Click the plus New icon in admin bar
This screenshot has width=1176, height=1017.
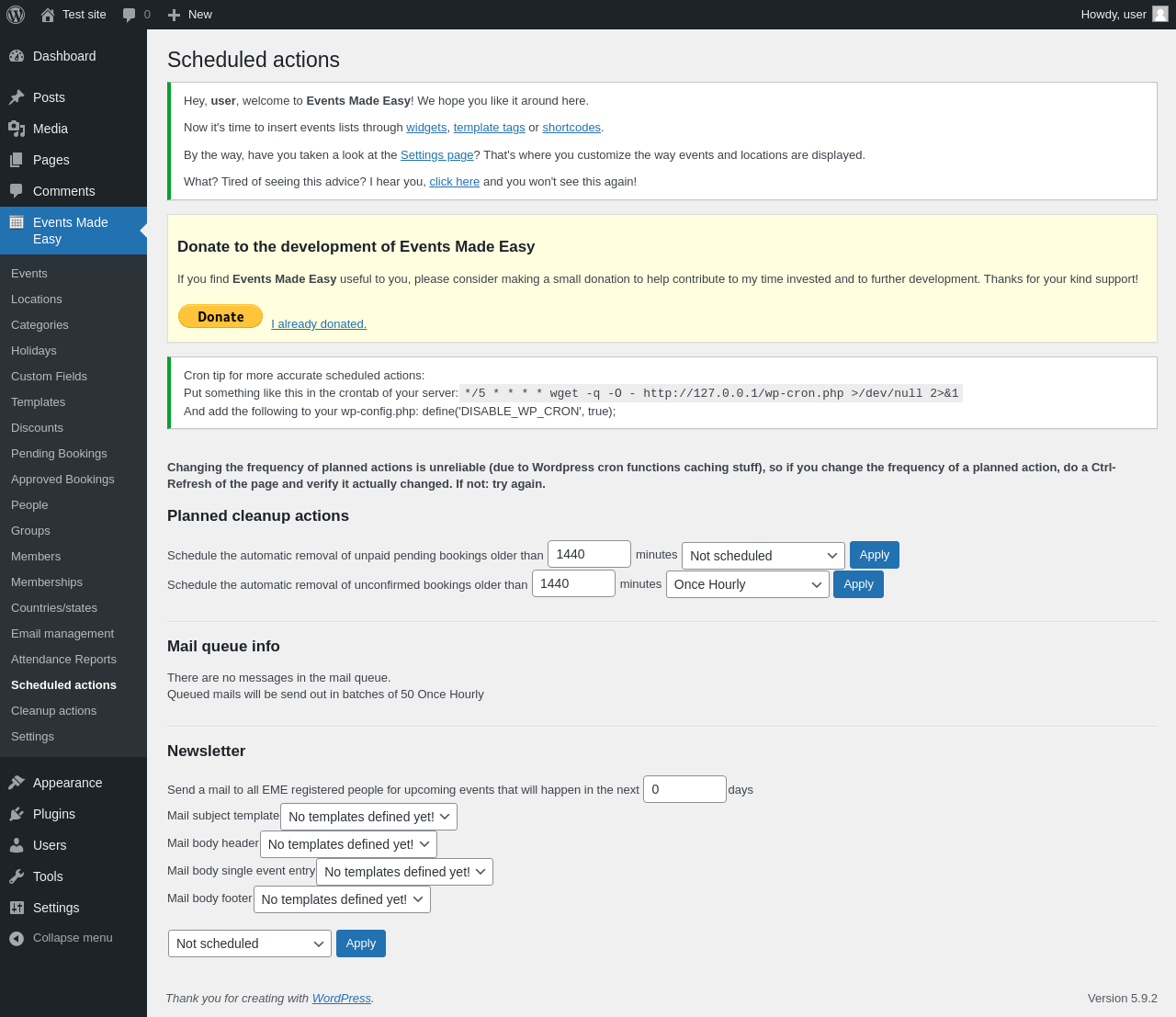[x=174, y=15]
